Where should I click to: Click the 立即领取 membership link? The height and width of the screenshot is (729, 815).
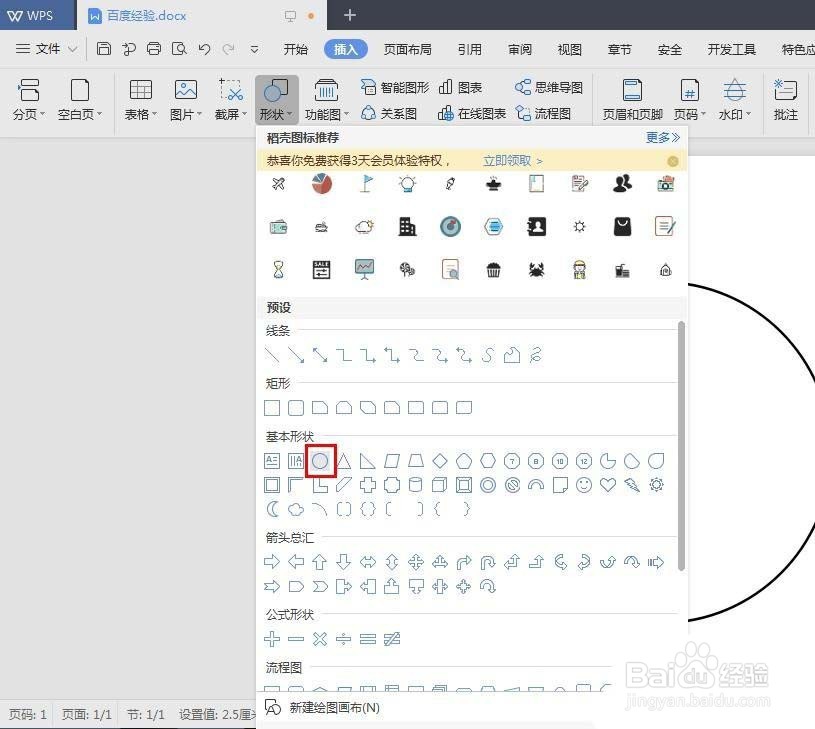tap(506, 159)
